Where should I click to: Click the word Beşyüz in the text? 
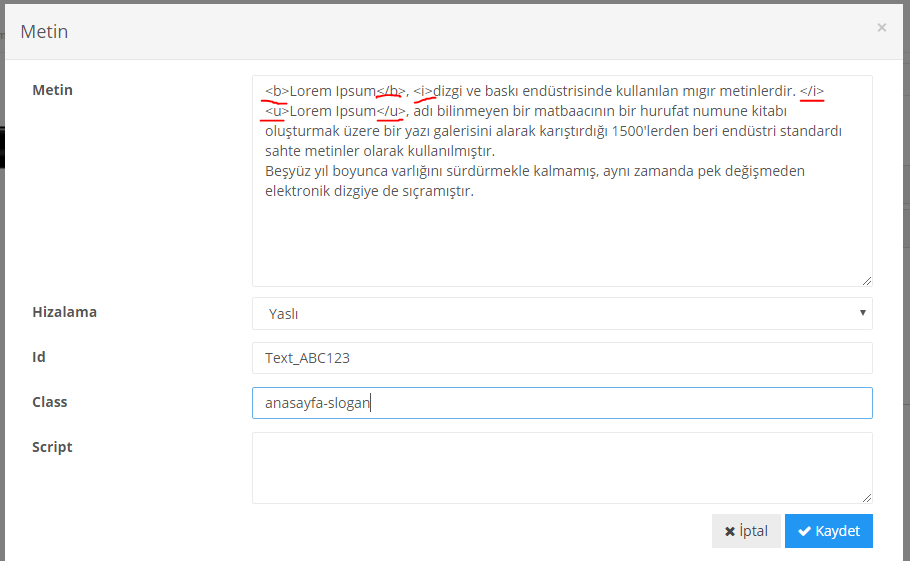click(288, 171)
